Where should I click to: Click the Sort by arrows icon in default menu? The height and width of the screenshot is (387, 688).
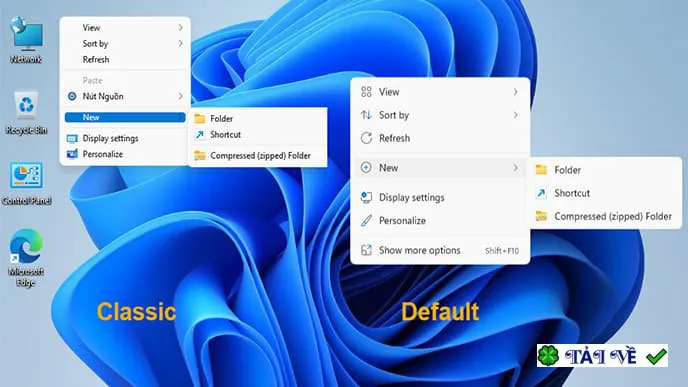[x=366, y=115]
